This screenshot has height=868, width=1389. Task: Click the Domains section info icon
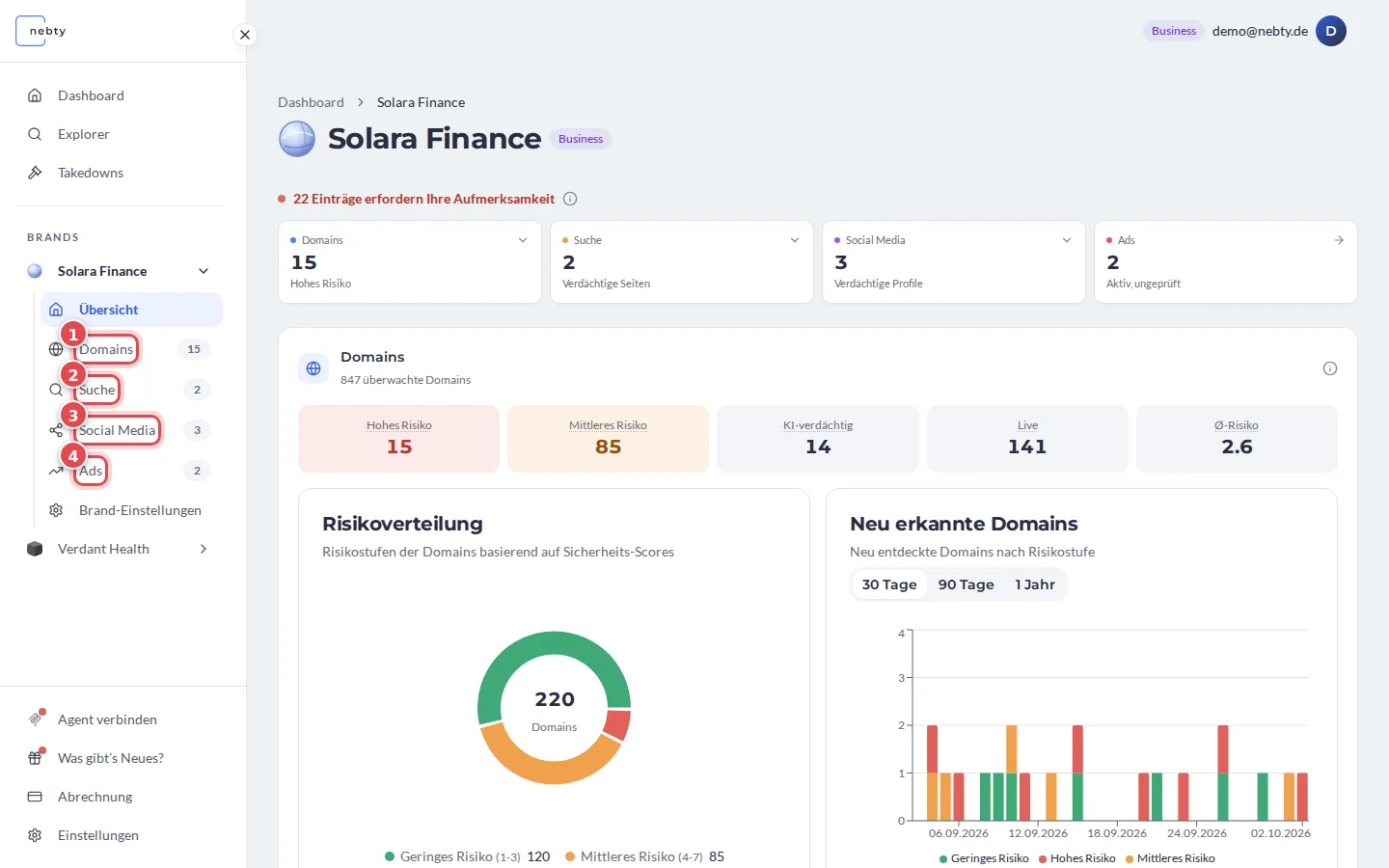(1330, 368)
